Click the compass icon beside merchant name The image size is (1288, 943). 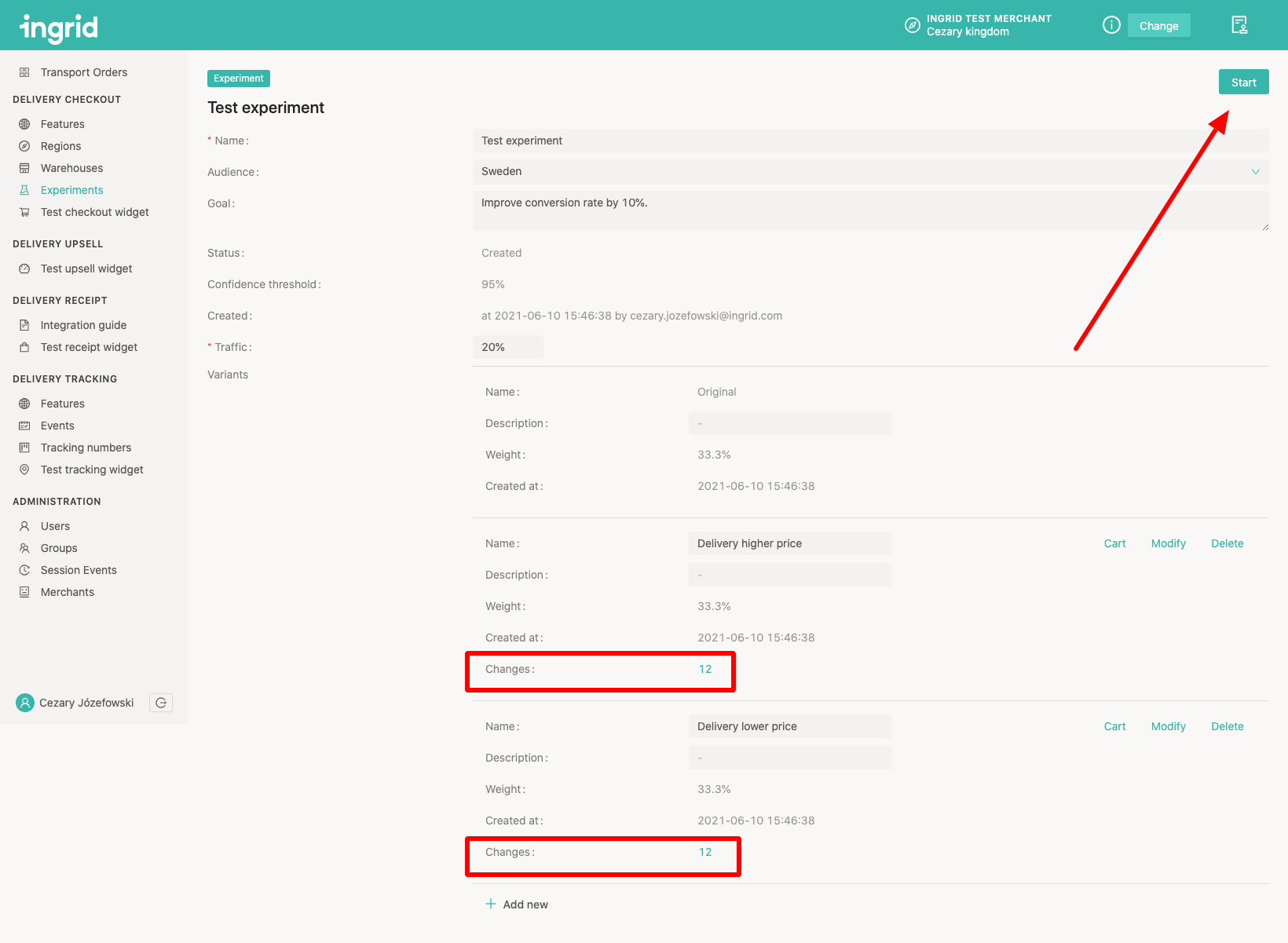[912, 25]
